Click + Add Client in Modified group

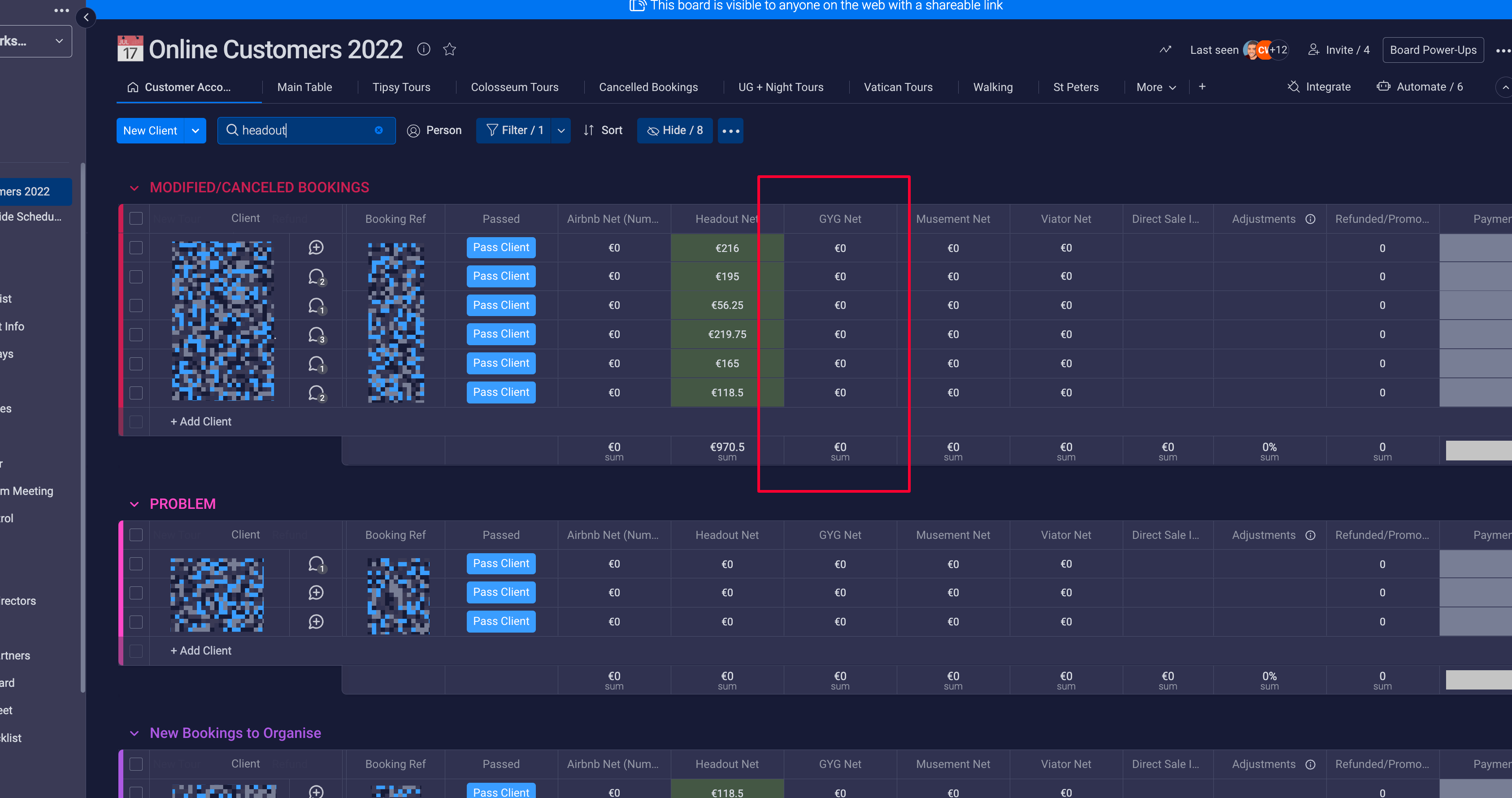pos(201,422)
